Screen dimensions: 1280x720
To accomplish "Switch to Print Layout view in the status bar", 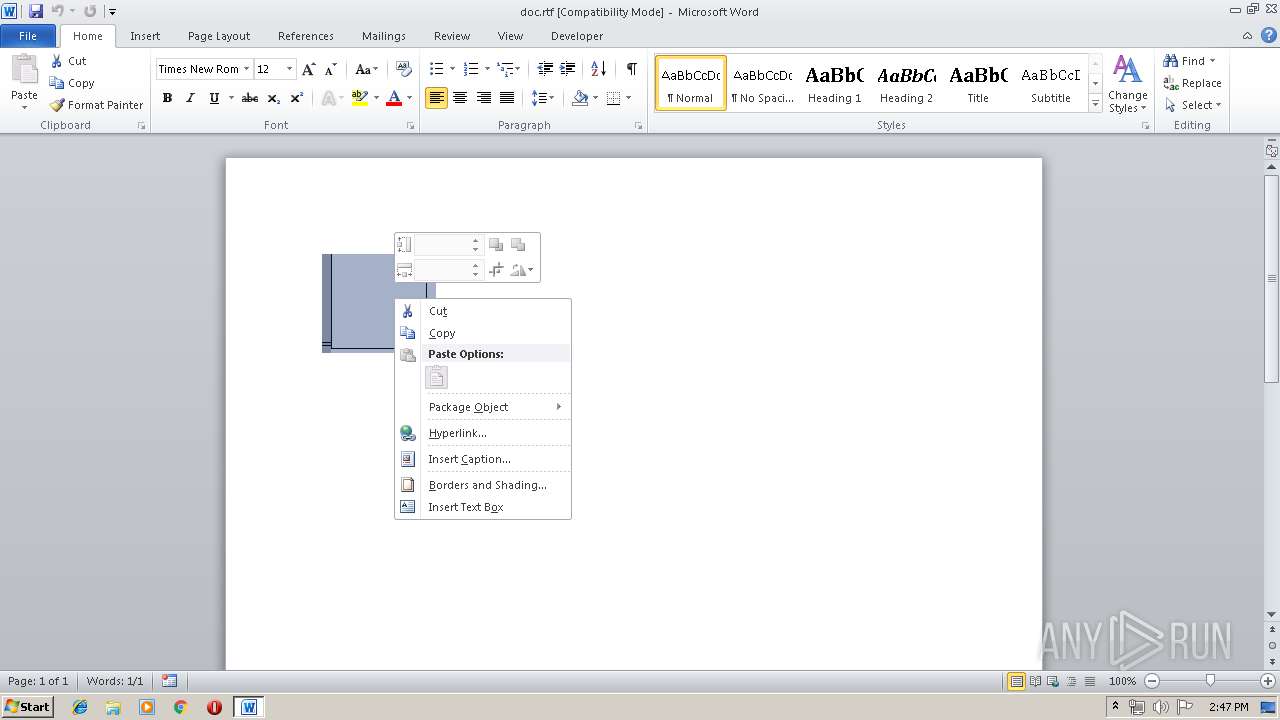I will (x=1016, y=681).
